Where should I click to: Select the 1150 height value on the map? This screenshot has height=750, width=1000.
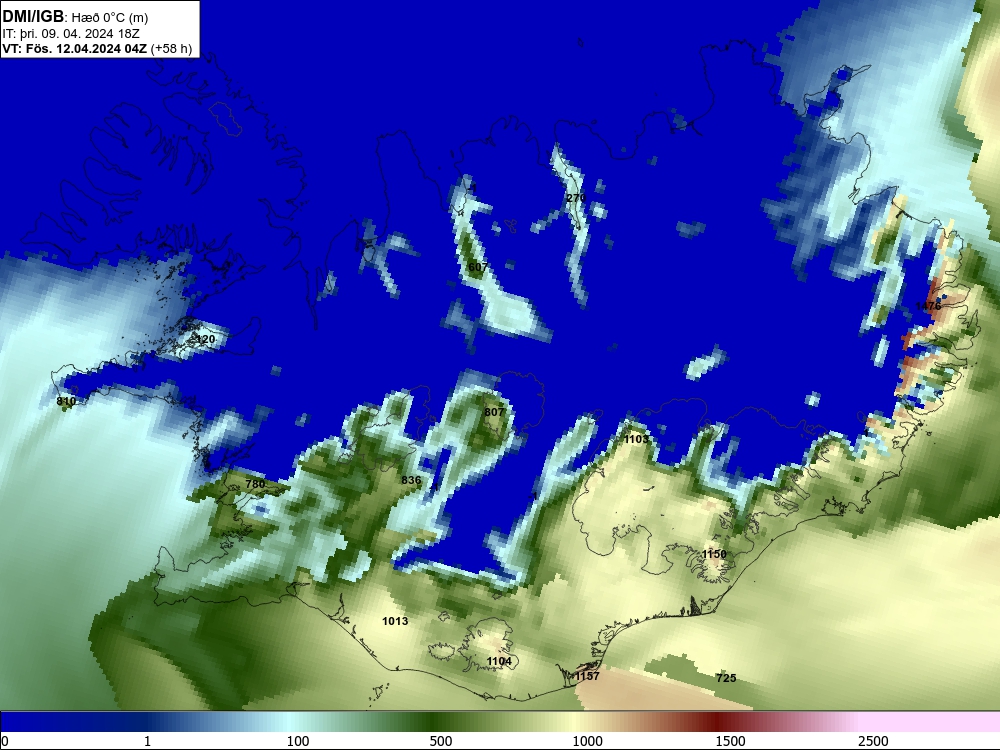tap(714, 554)
